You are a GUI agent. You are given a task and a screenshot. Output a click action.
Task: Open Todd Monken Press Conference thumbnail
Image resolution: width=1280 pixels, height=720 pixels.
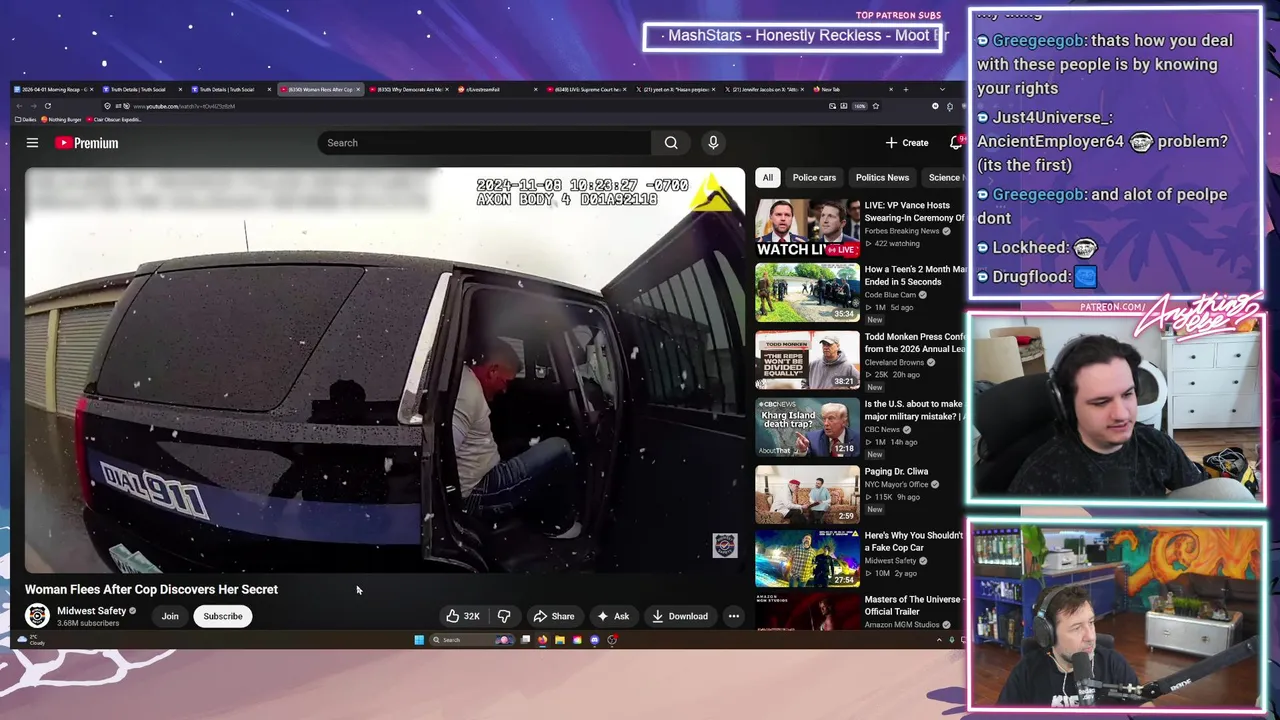point(807,360)
